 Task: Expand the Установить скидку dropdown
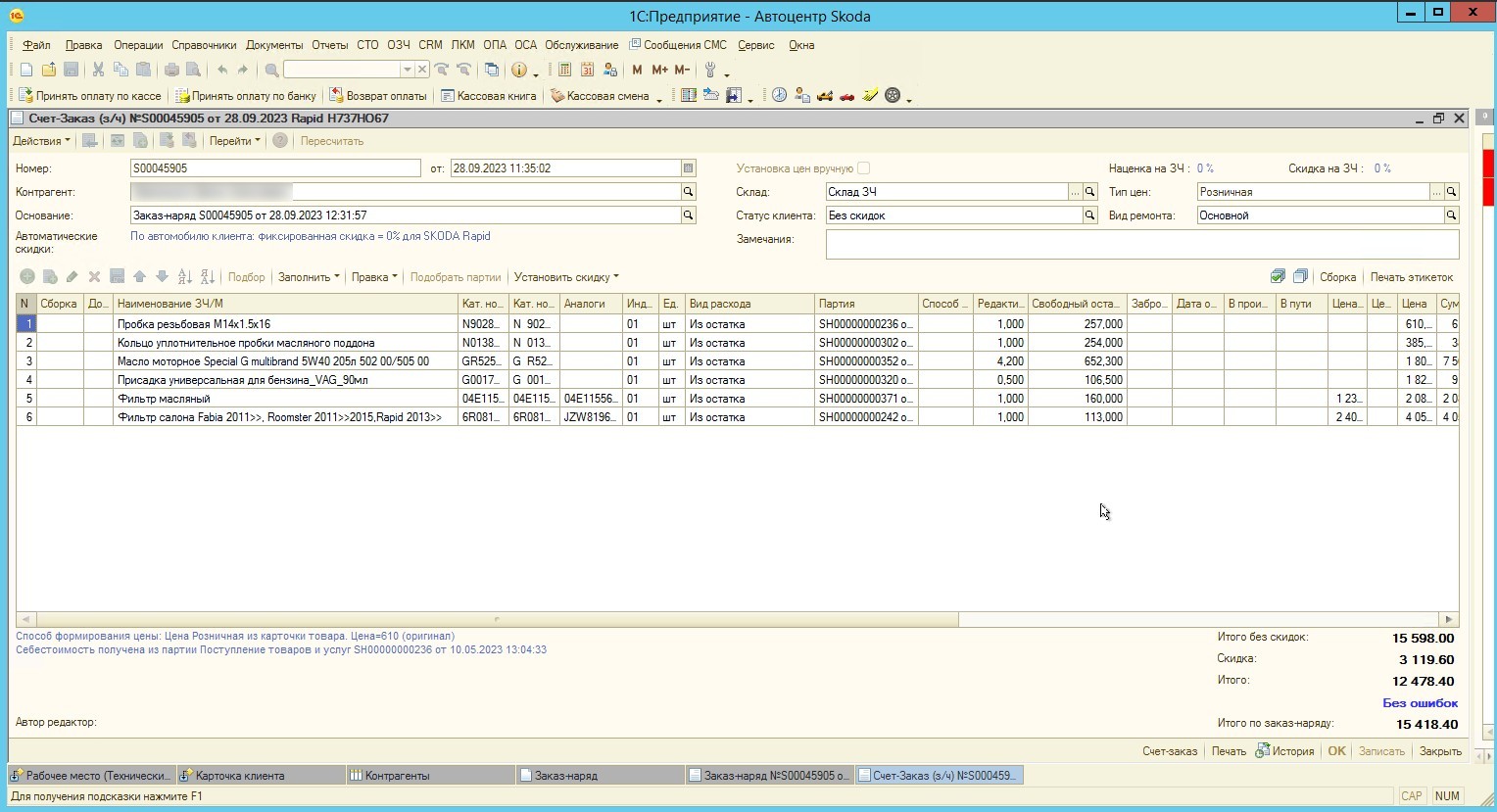(x=566, y=277)
